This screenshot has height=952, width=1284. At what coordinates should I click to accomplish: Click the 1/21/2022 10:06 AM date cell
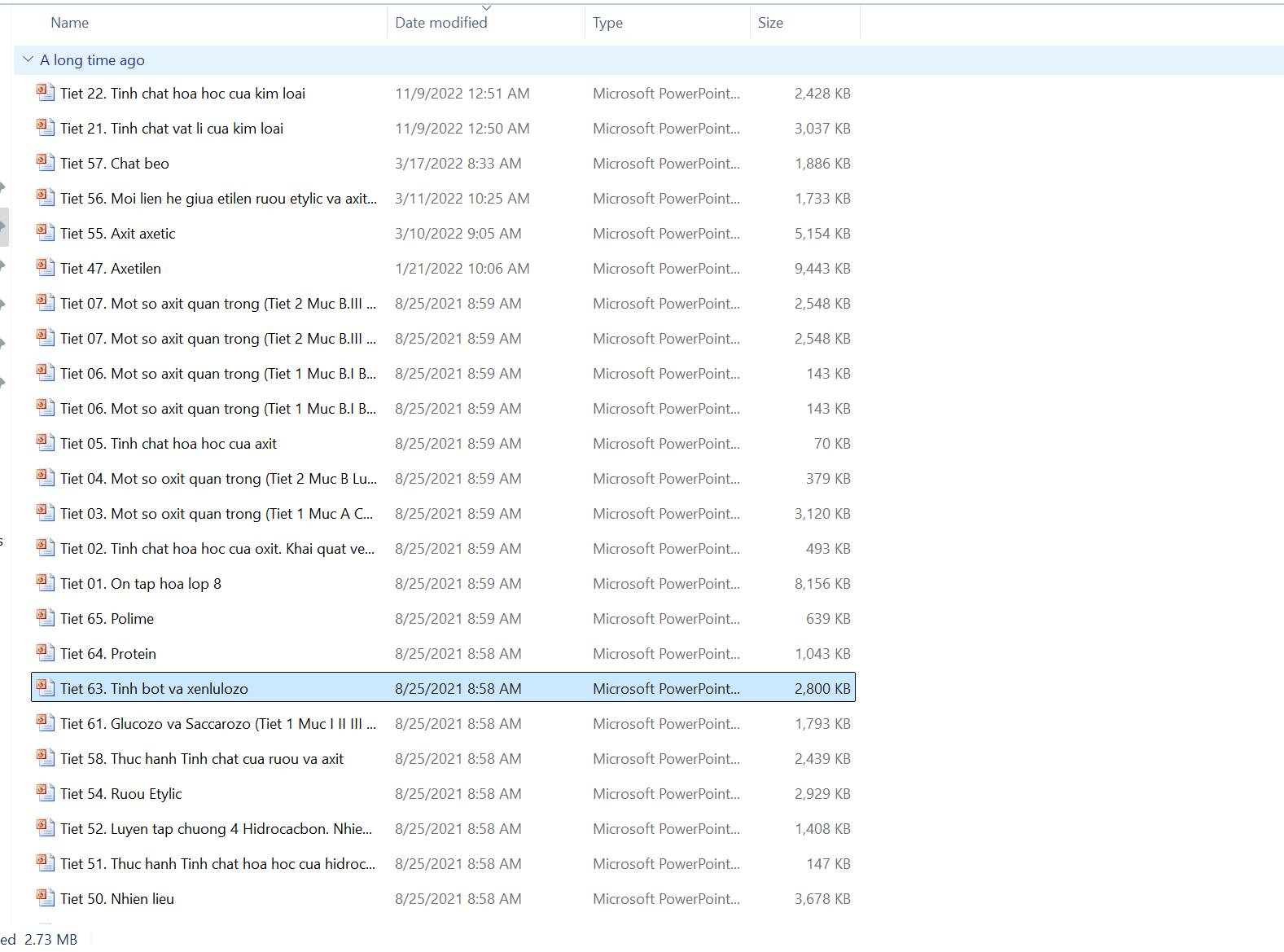click(x=462, y=269)
